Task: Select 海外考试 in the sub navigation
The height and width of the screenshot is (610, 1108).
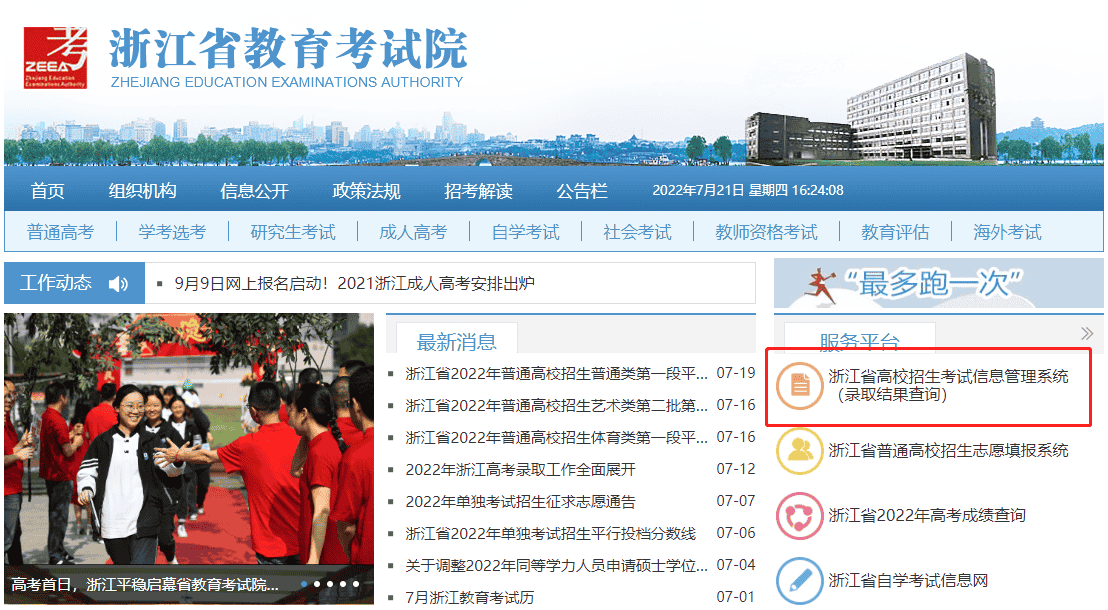Action: point(1007,232)
